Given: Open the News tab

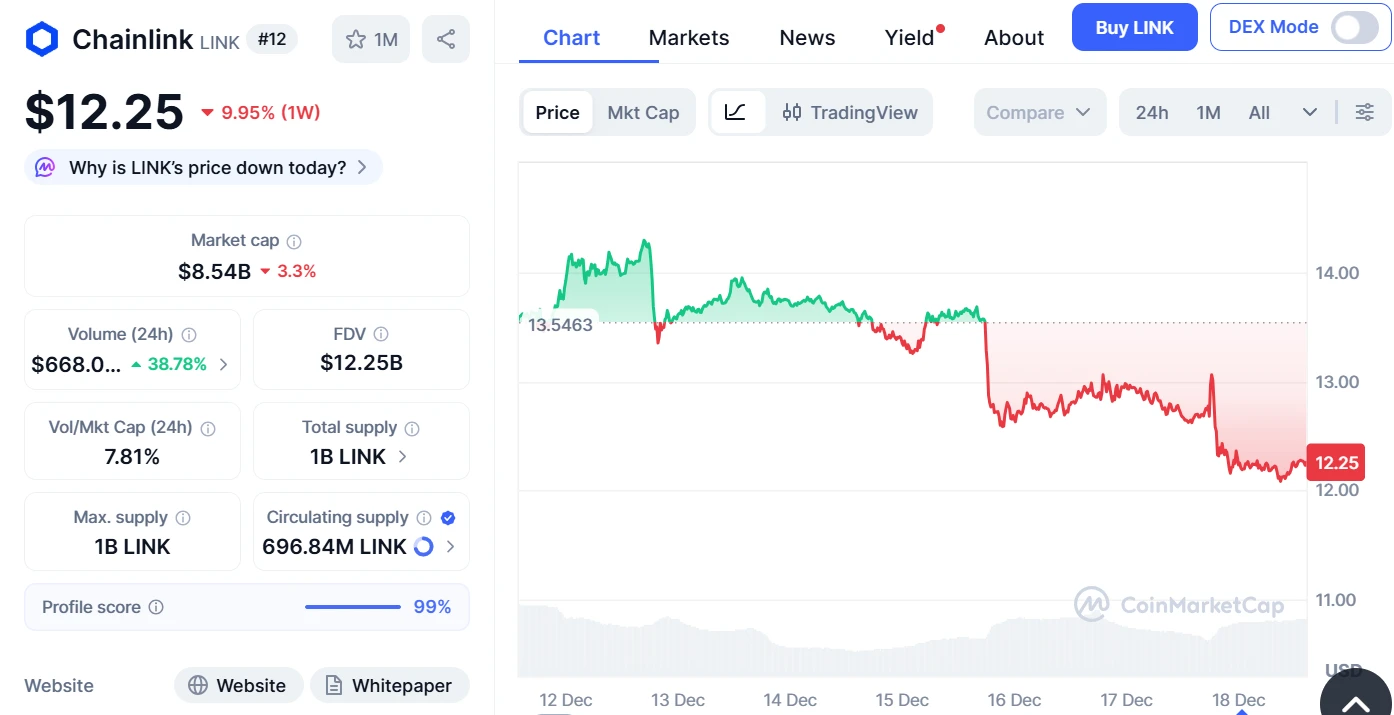Looking at the screenshot, I should coord(807,37).
